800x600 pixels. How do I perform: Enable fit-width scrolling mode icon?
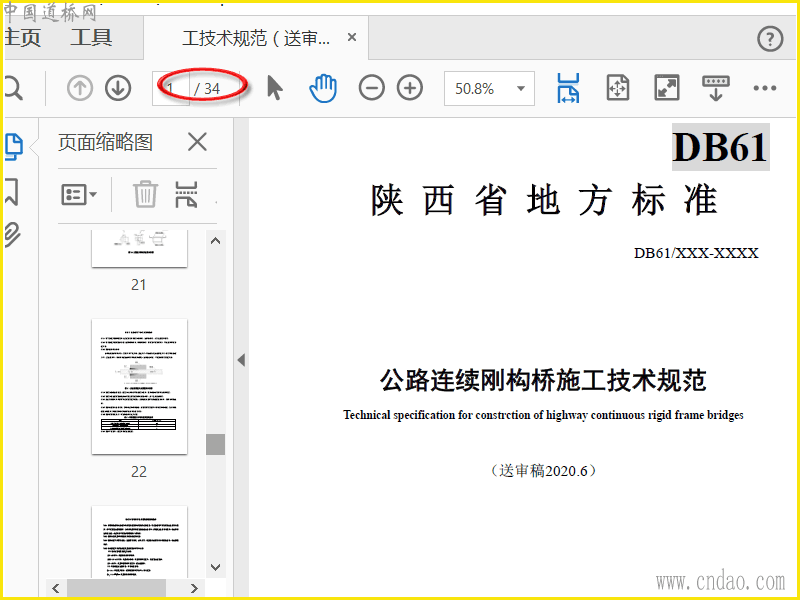click(568, 88)
